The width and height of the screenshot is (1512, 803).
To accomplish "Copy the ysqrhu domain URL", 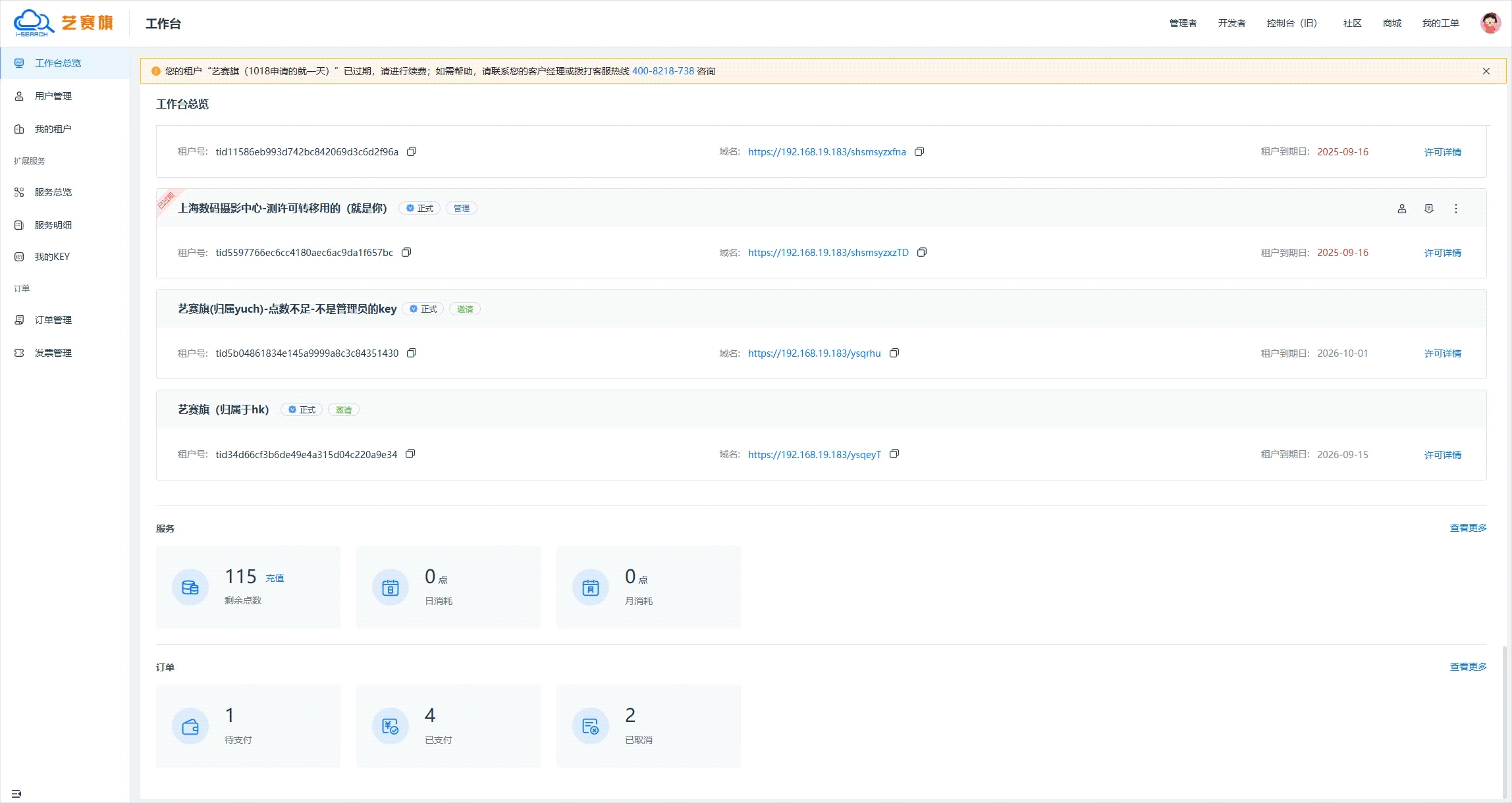I will pyautogui.click(x=894, y=353).
